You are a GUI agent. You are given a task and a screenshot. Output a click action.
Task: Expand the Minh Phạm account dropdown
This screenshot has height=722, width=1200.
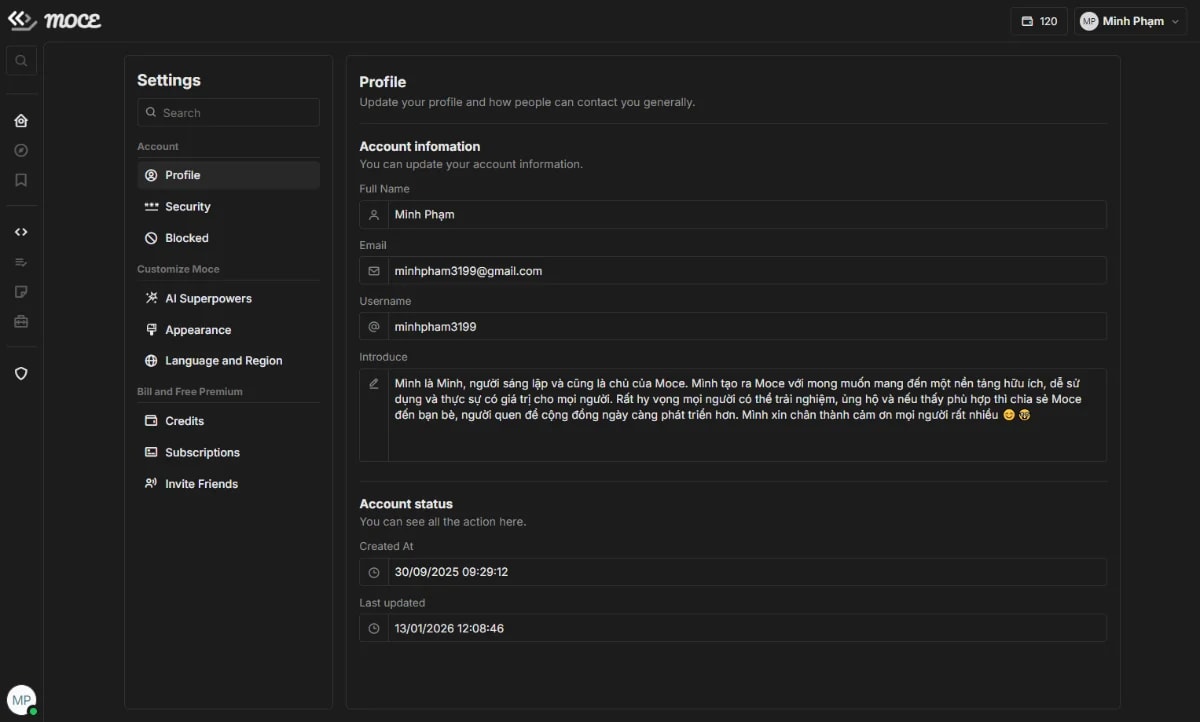(x=1130, y=21)
